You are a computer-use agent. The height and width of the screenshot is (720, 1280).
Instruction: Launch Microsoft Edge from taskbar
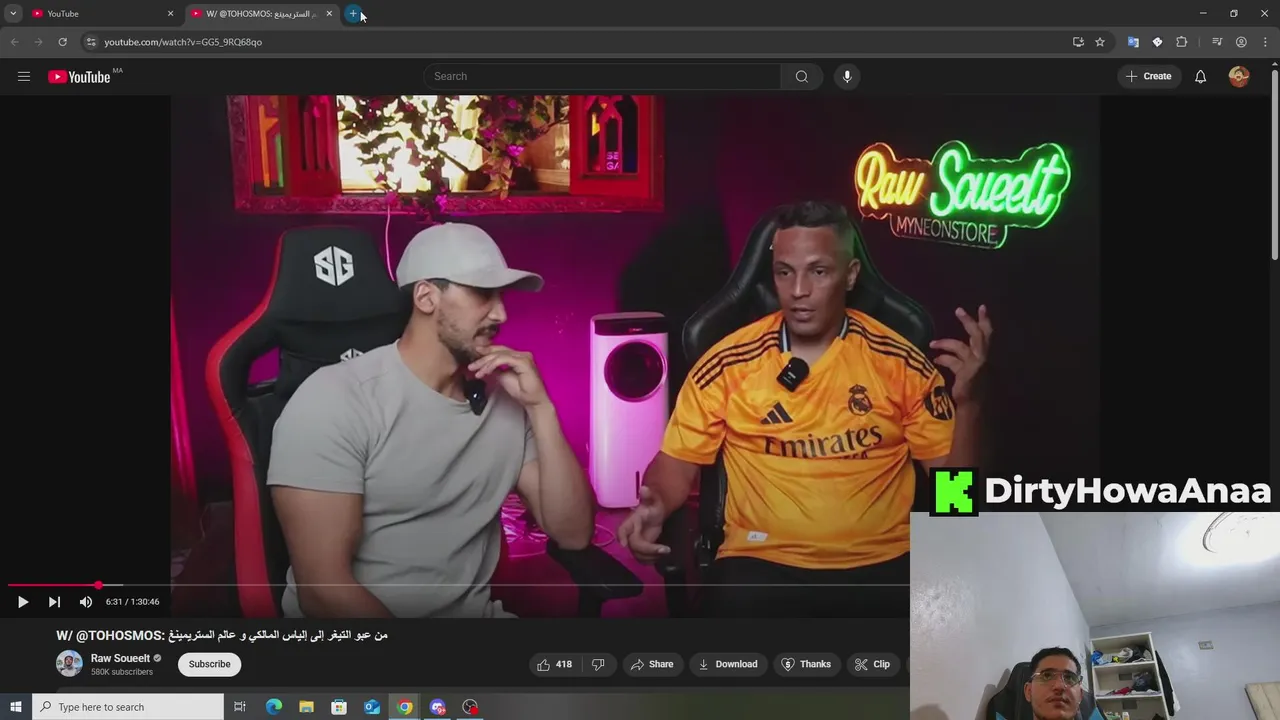[x=273, y=707]
